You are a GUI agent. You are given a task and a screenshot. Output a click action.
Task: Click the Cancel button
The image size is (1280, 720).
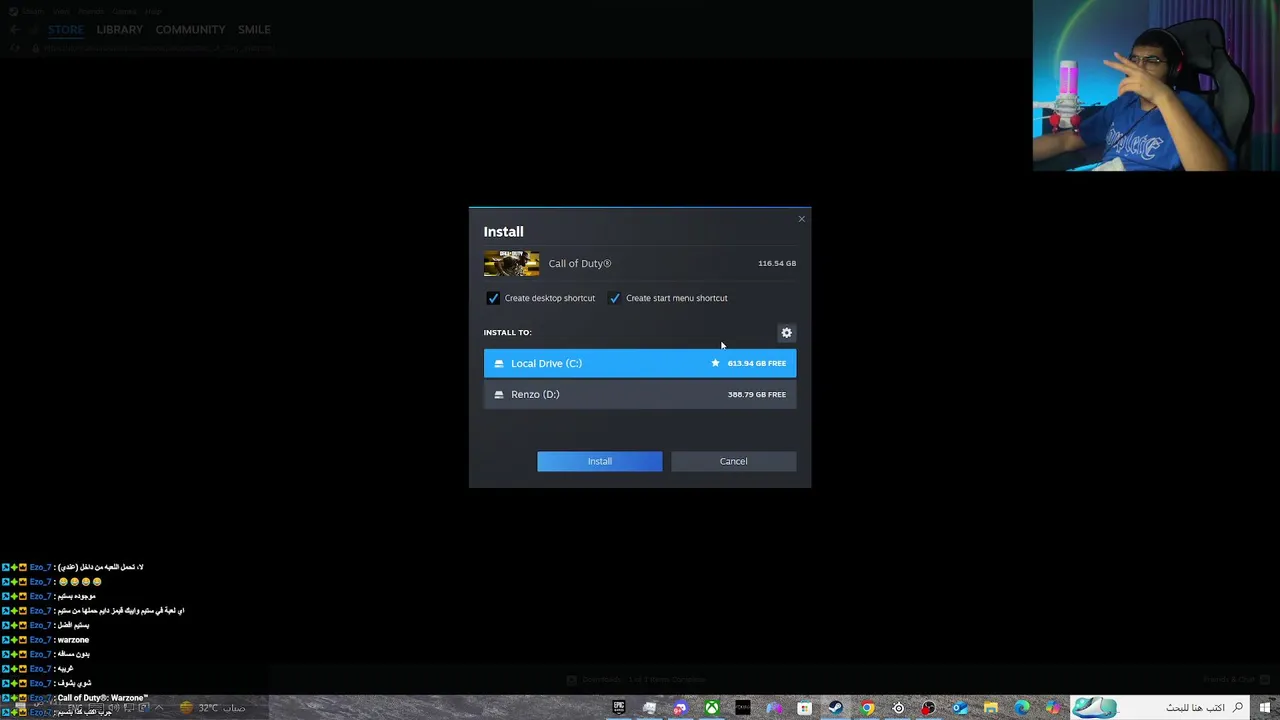(733, 461)
